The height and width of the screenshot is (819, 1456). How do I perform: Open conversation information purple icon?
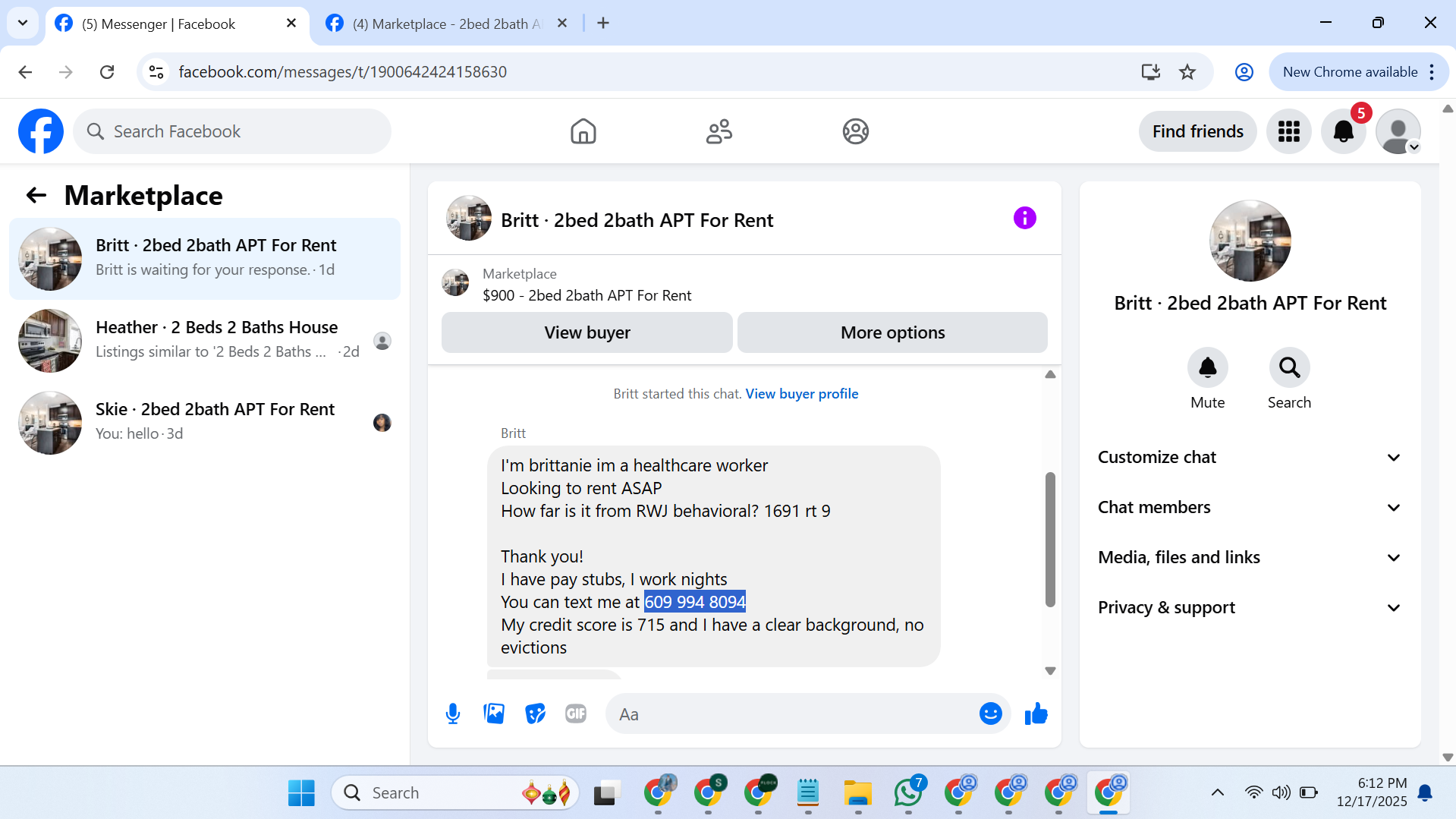(x=1024, y=219)
